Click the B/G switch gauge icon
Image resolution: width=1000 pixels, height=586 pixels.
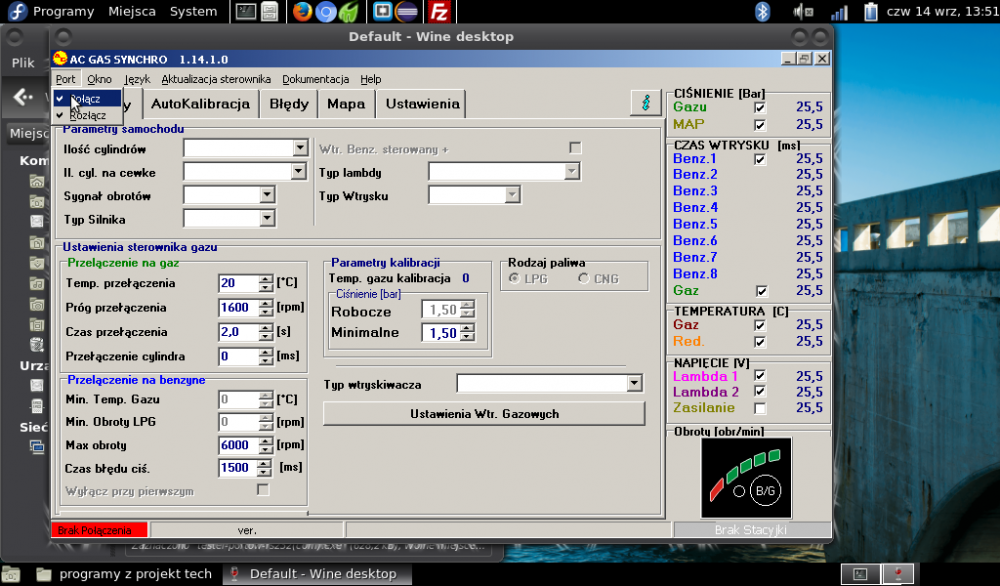(765, 490)
